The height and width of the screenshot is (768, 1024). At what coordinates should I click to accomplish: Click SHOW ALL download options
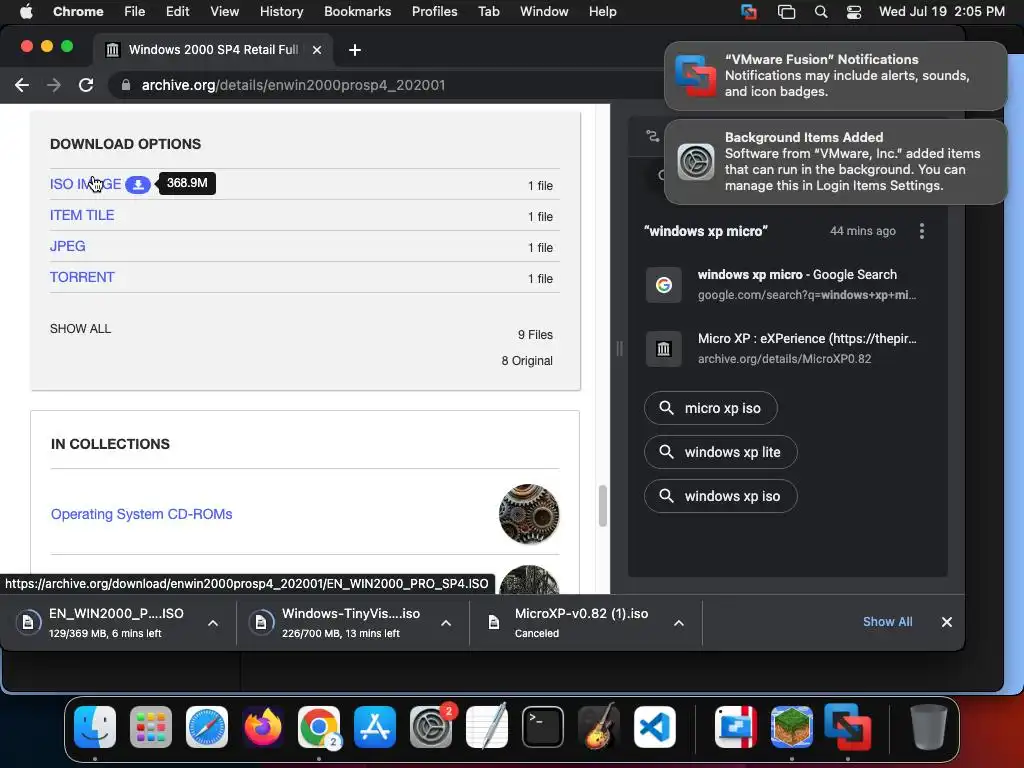[80, 328]
